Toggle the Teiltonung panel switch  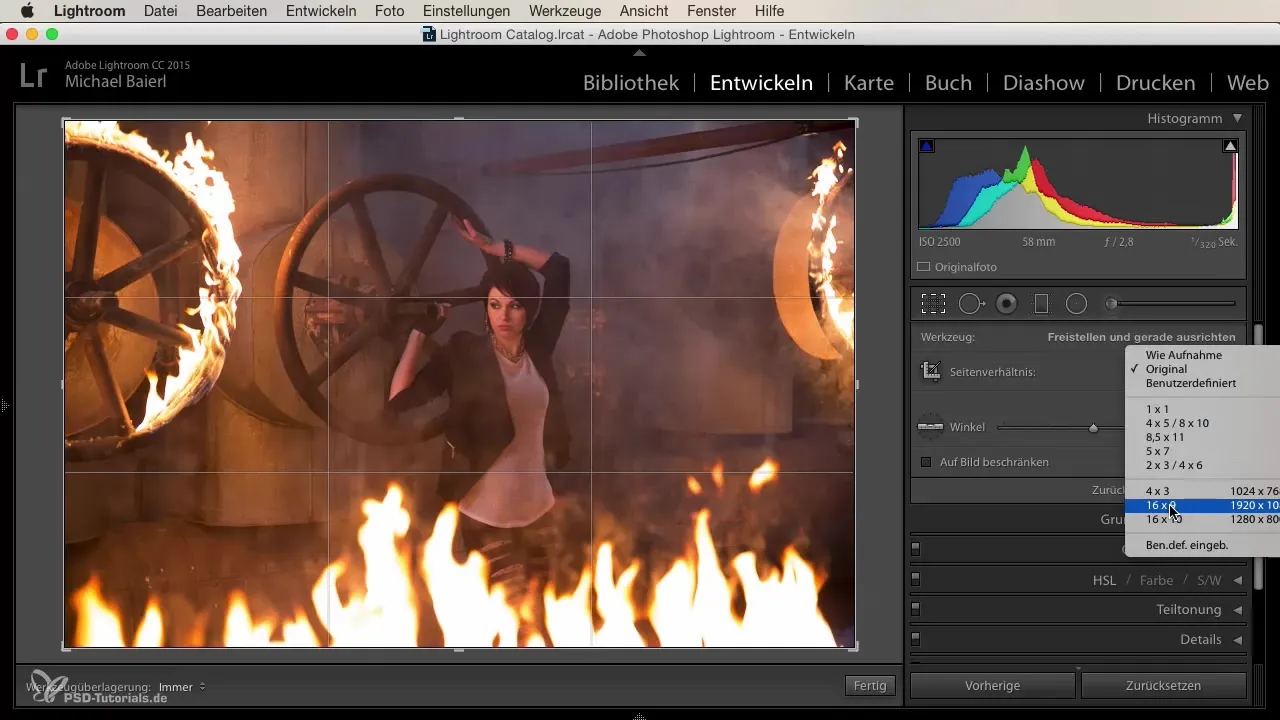pyautogui.click(x=915, y=609)
